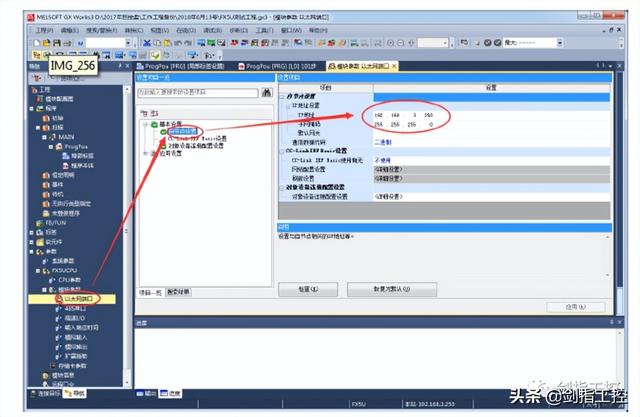Click the Write to PLC icon
Viewport: 640px width, 417px height.
[x=211, y=42]
